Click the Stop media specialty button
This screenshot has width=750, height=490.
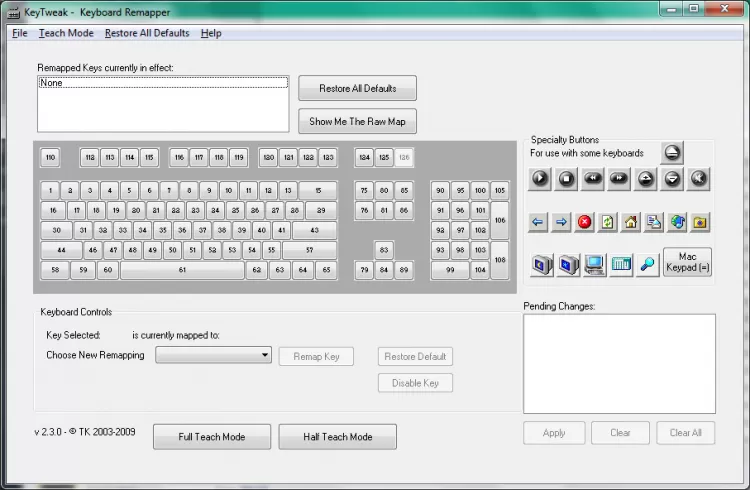tap(566, 179)
